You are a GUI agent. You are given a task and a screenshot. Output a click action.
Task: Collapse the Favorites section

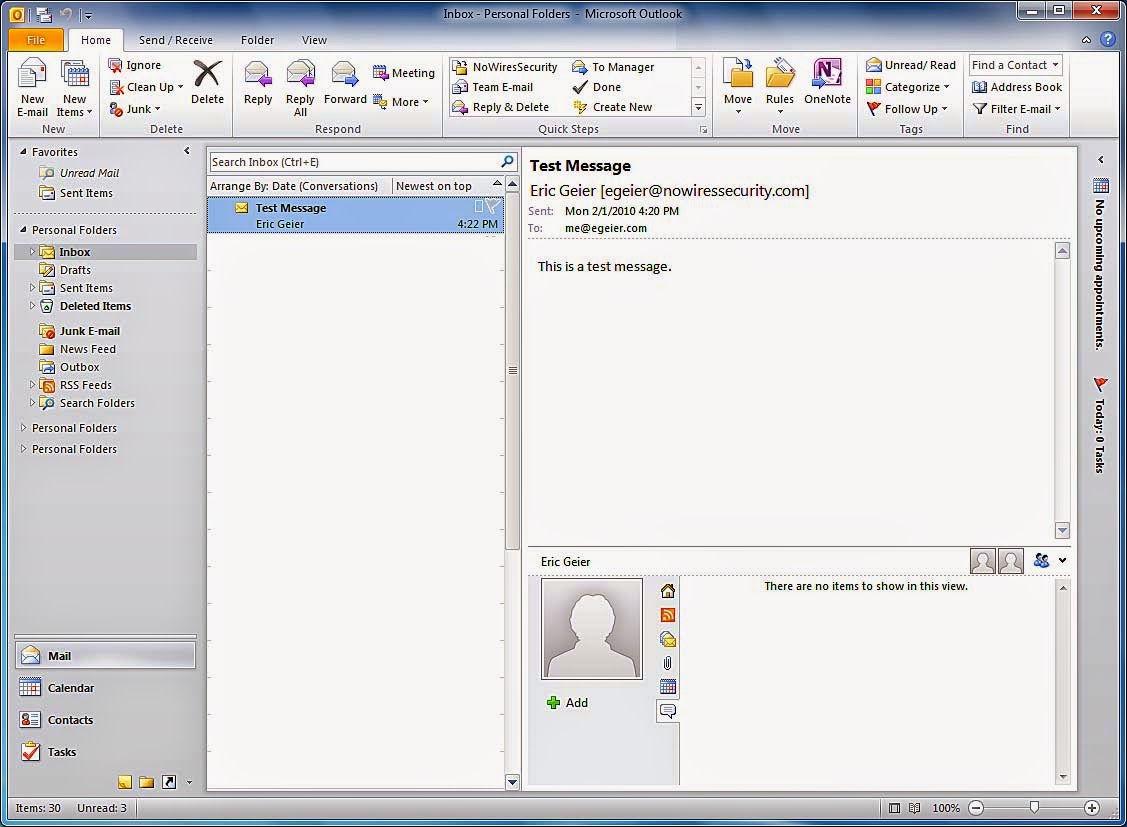pos(23,152)
